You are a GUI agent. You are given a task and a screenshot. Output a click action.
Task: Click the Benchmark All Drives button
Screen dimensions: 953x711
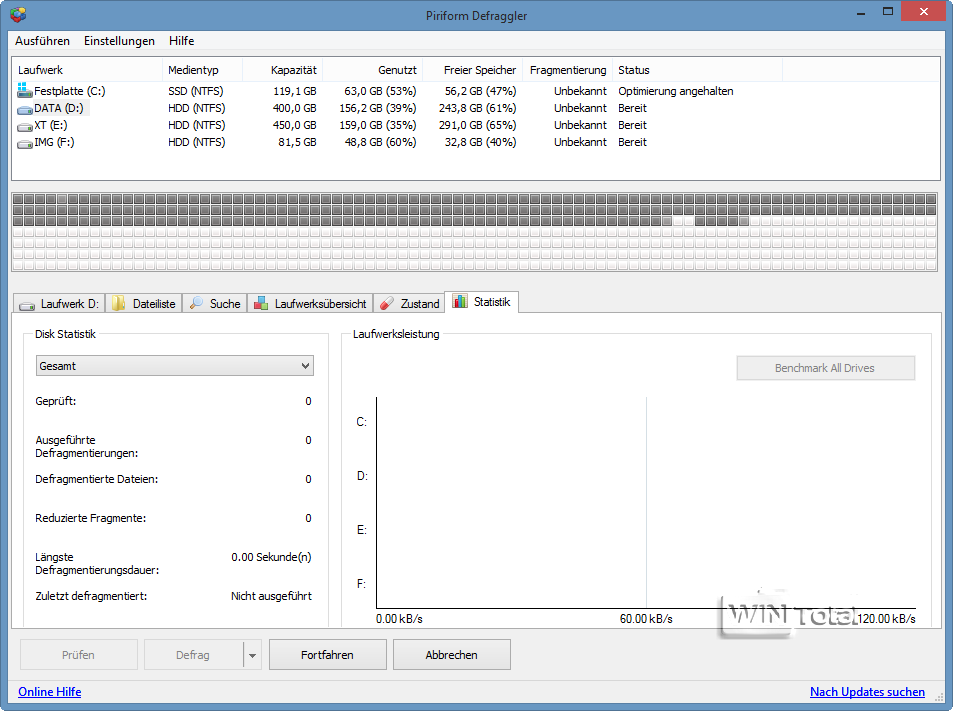[x=825, y=368]
